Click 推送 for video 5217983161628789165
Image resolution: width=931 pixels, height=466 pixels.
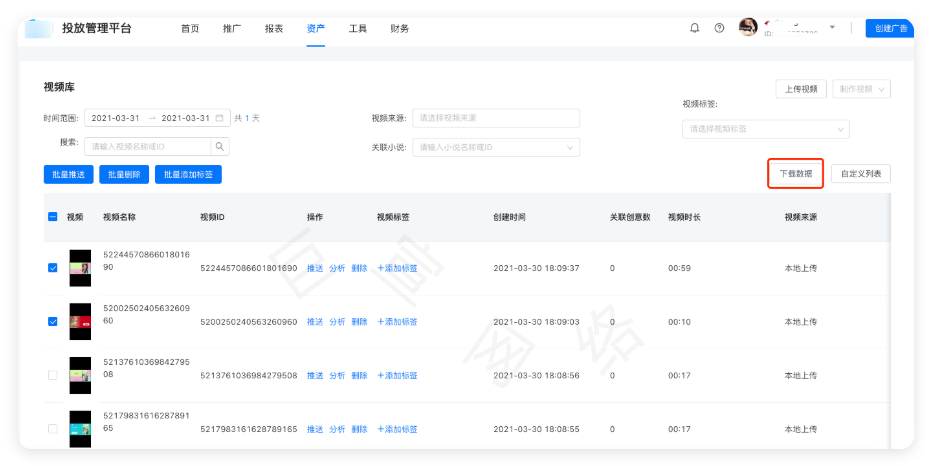315,429
